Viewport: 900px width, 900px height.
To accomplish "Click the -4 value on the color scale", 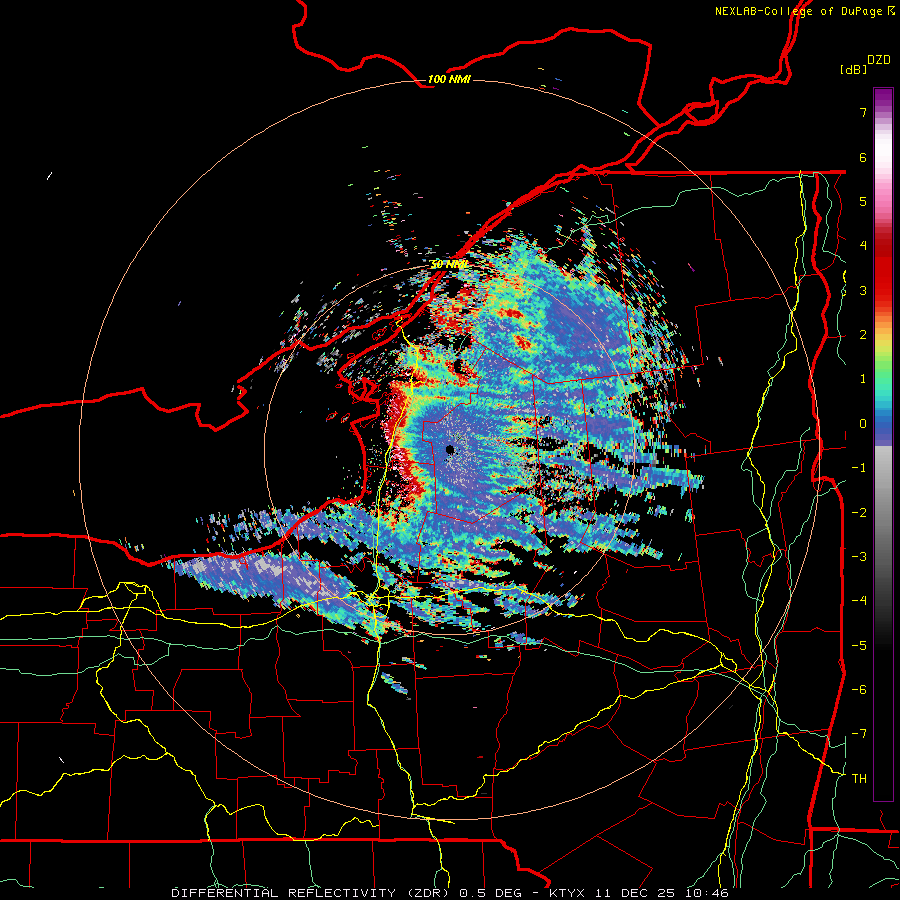I will [859, 601].
